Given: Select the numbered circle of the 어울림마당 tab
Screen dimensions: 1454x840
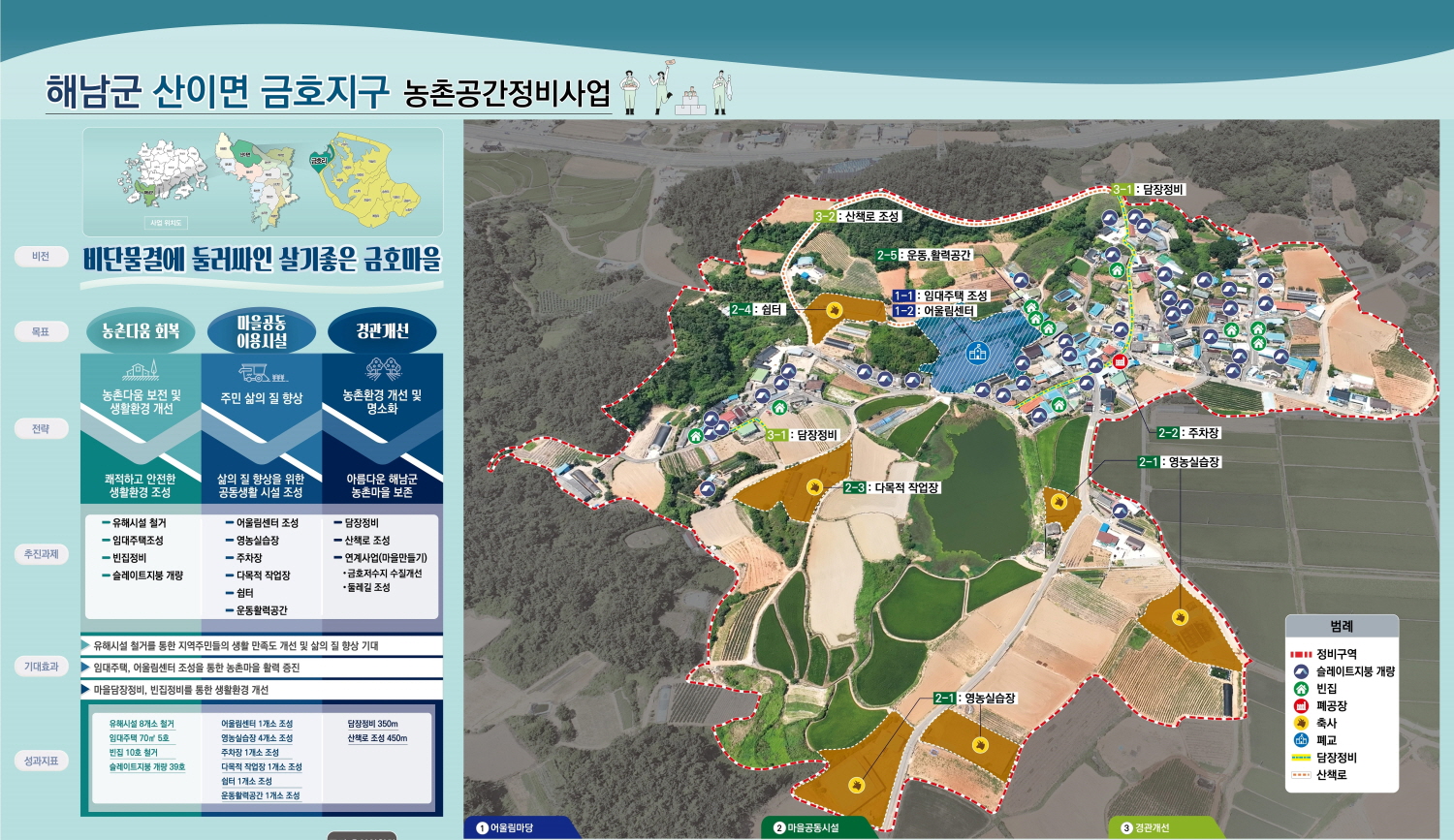Looking at the screenshot, I should pyautogui.click(x=482, y=828).
